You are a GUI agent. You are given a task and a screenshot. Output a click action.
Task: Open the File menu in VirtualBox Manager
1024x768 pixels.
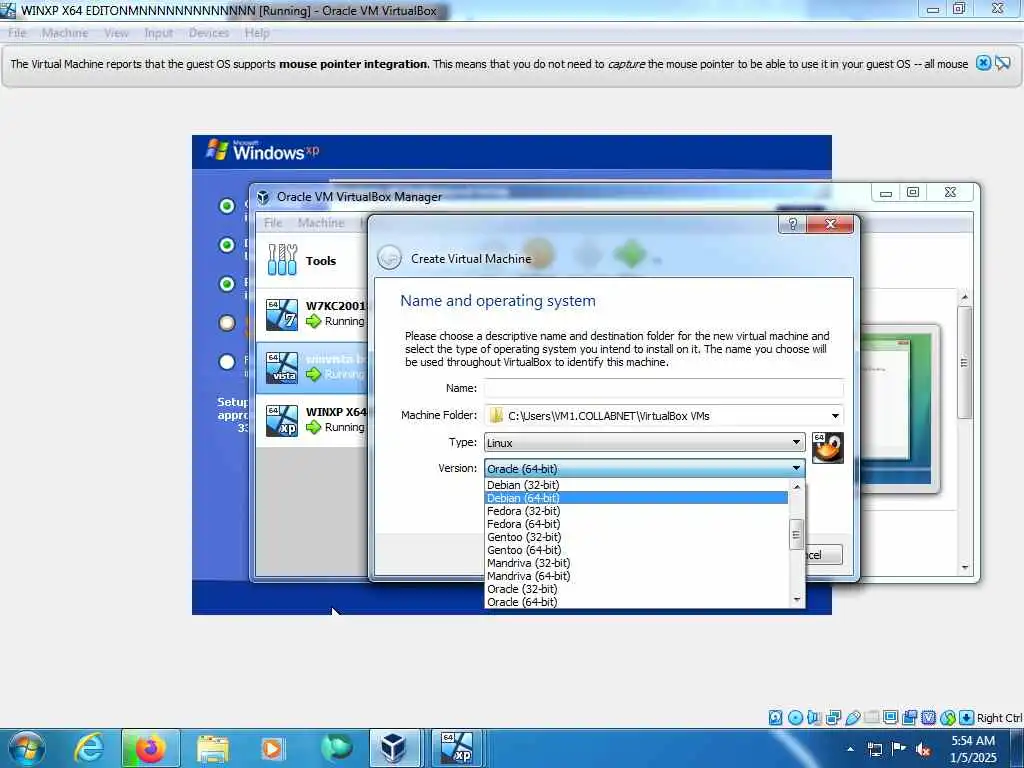[273, 223]
